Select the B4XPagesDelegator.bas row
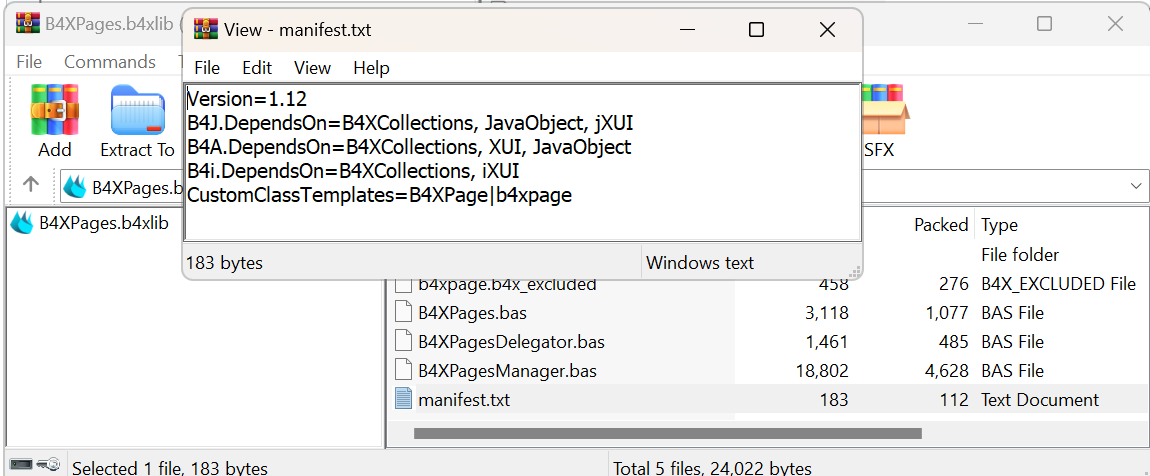Screen dimensions: 1150x476 tap(767, 342)
